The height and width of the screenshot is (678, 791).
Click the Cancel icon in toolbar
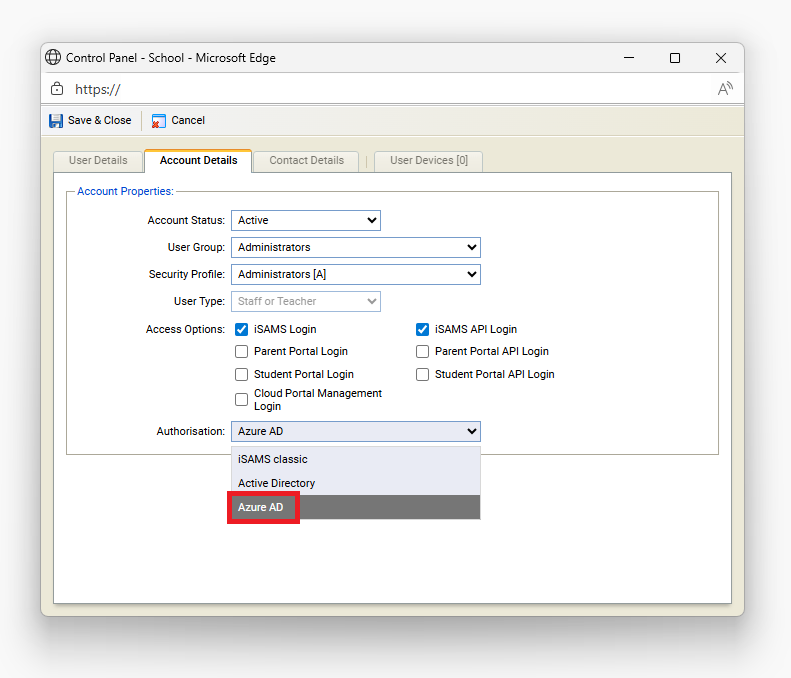159,121
